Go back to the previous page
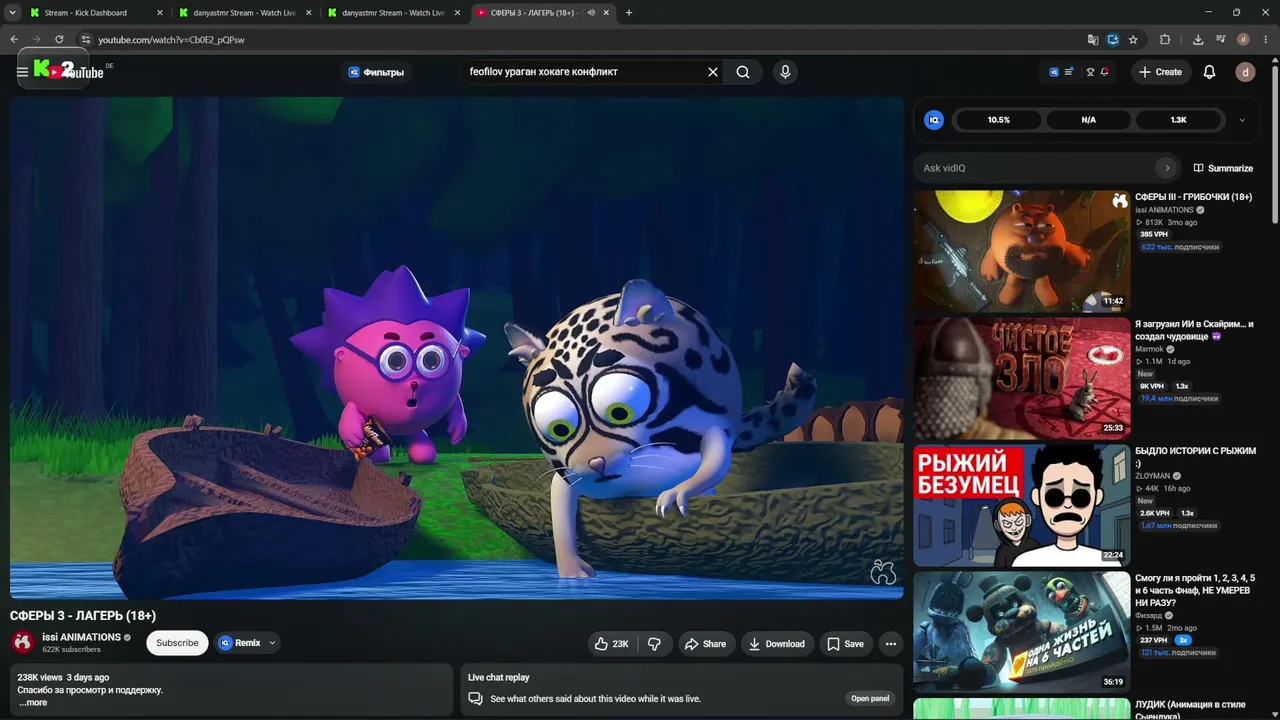 coord(14,40)
